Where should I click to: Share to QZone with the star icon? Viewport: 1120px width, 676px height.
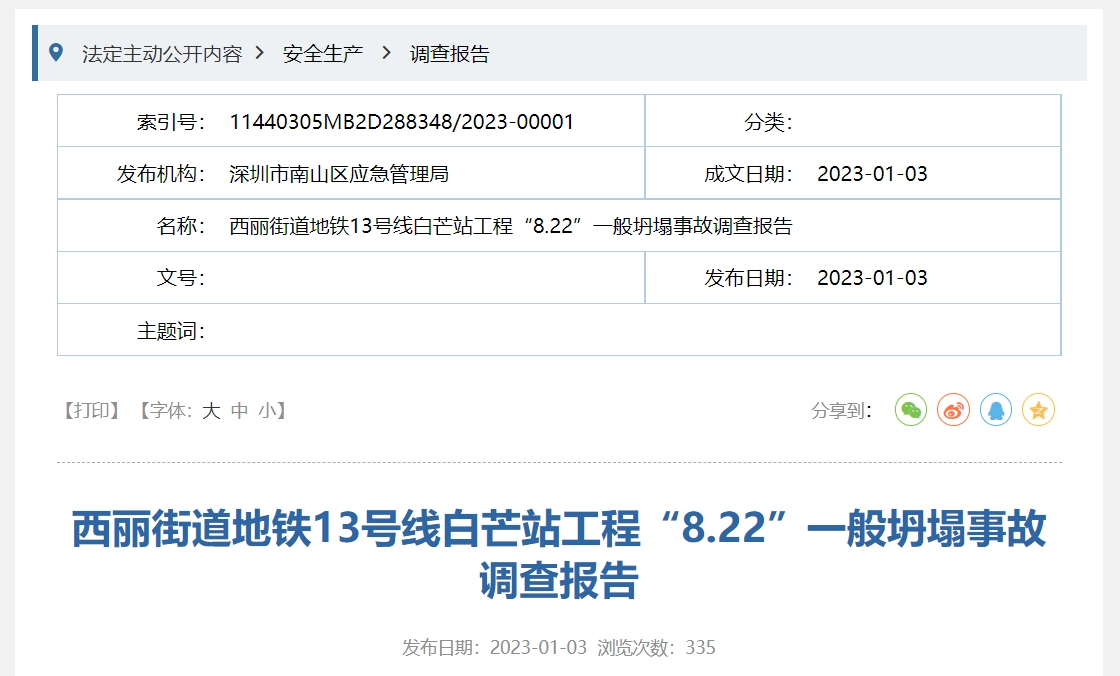(x=1038, y=410)
